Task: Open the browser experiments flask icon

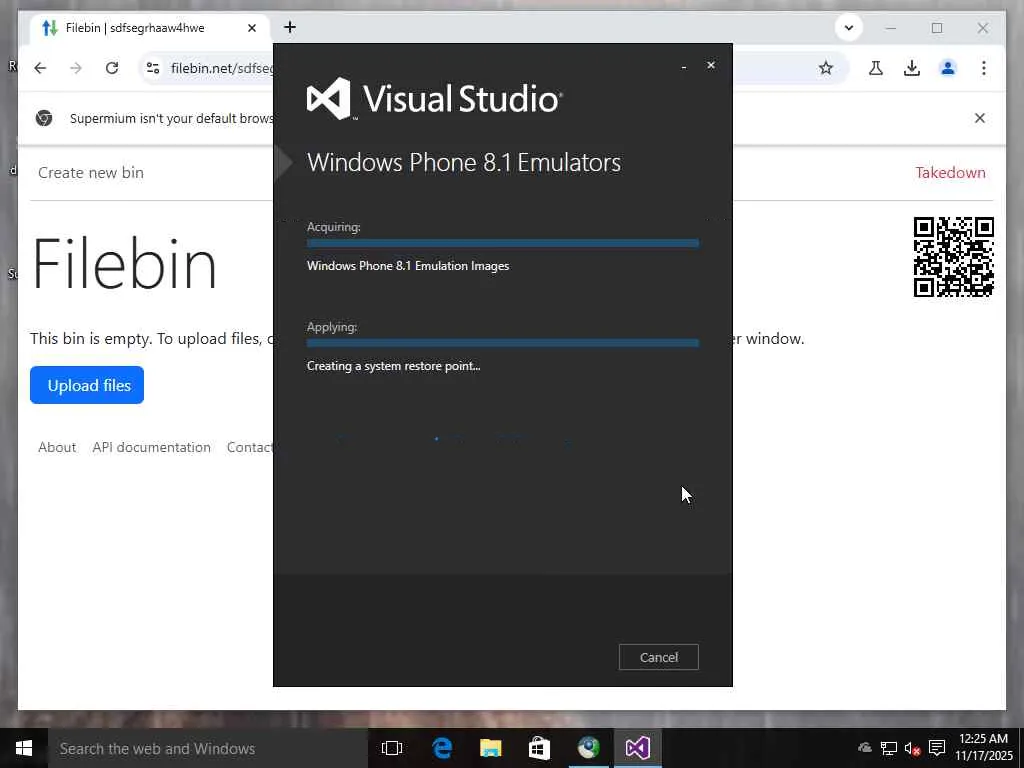Action: tap(876, 68)
